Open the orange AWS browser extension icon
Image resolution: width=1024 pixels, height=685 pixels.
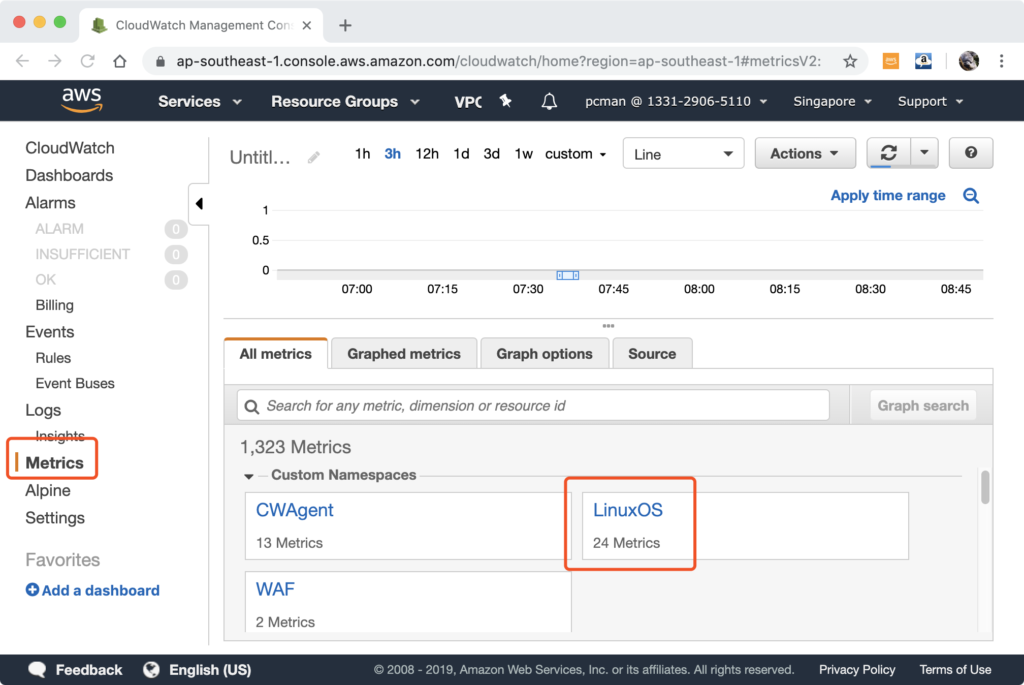point(891,61)
